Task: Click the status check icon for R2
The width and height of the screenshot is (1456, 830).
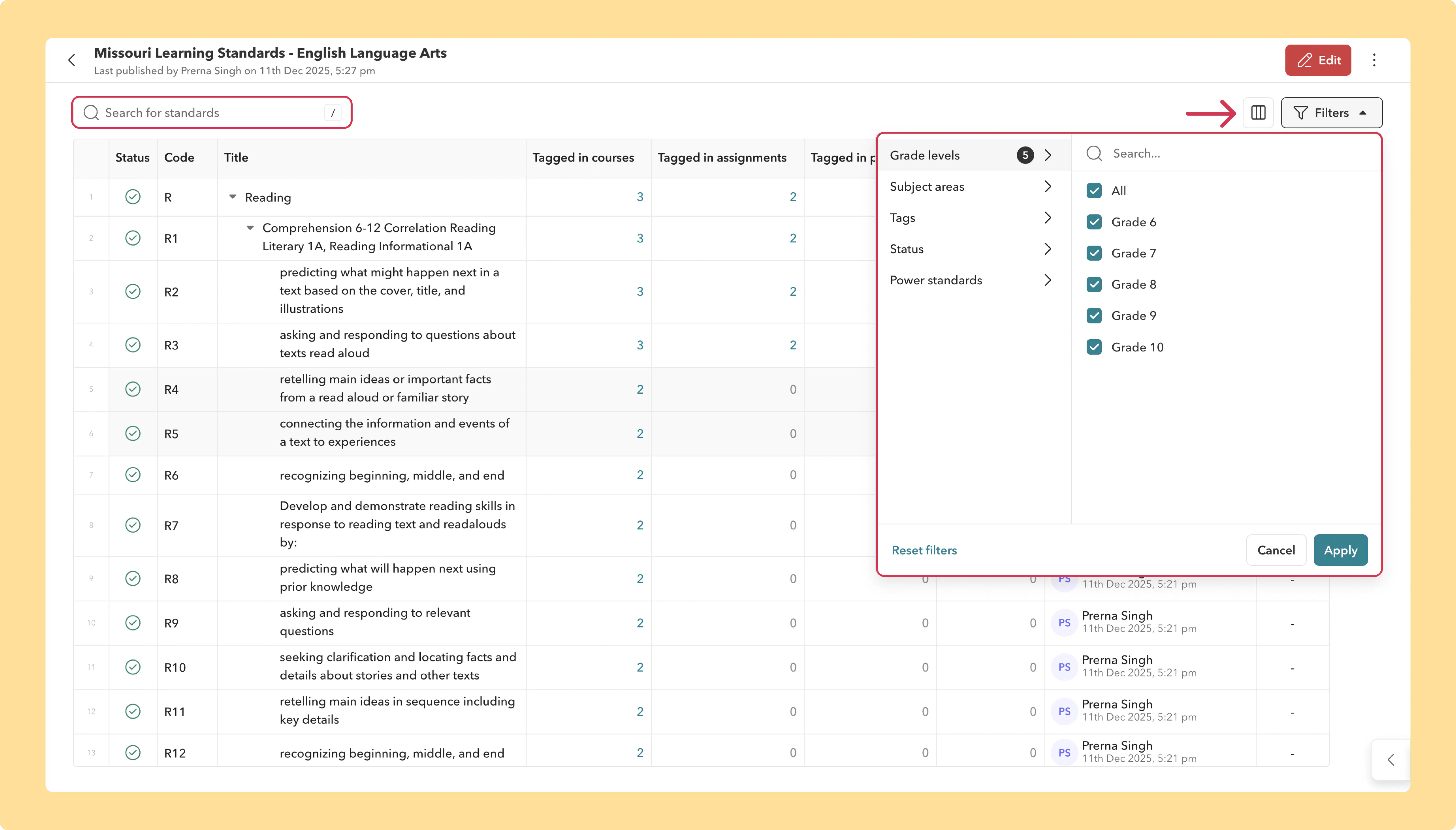Action: pos(133,291)
